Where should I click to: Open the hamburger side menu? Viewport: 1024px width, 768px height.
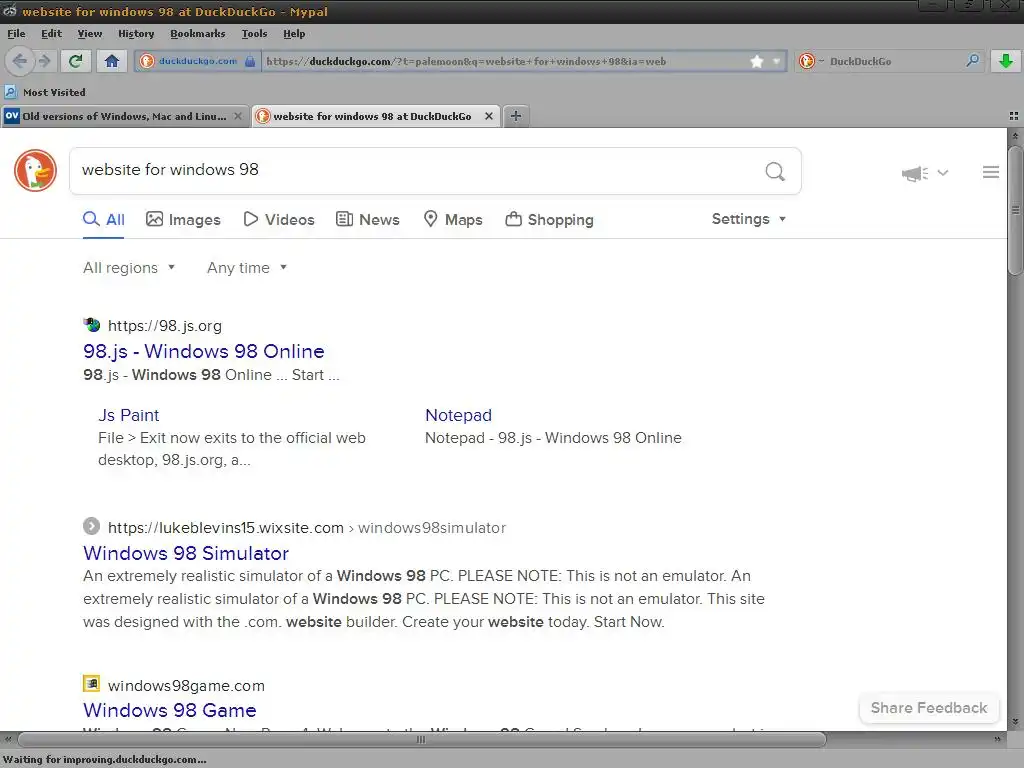click(x=991, y=172)
